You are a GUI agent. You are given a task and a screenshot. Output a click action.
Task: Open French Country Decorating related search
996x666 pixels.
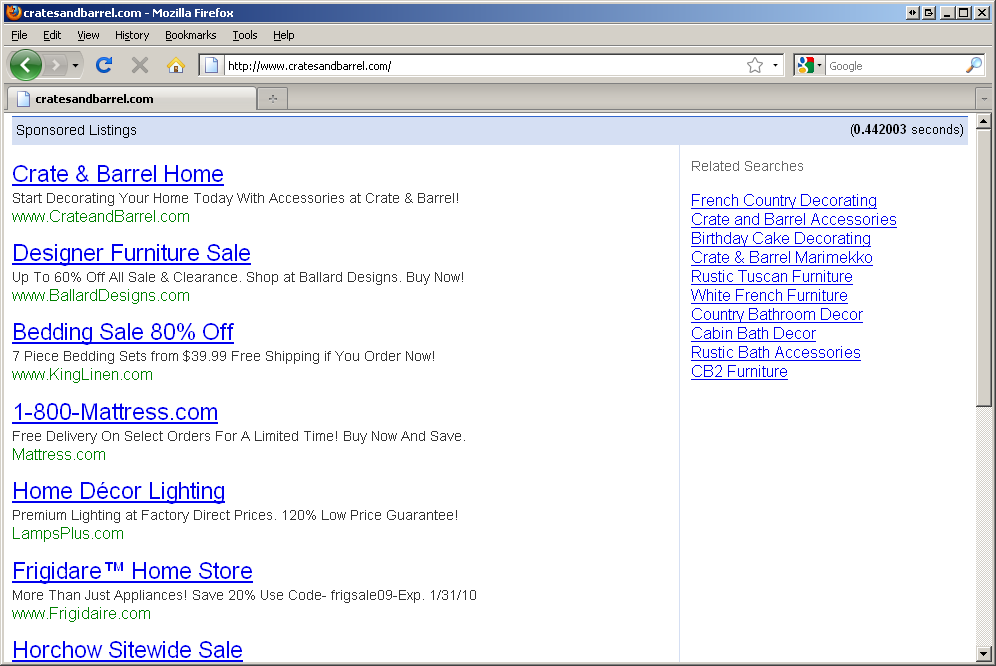pos(784,201)
